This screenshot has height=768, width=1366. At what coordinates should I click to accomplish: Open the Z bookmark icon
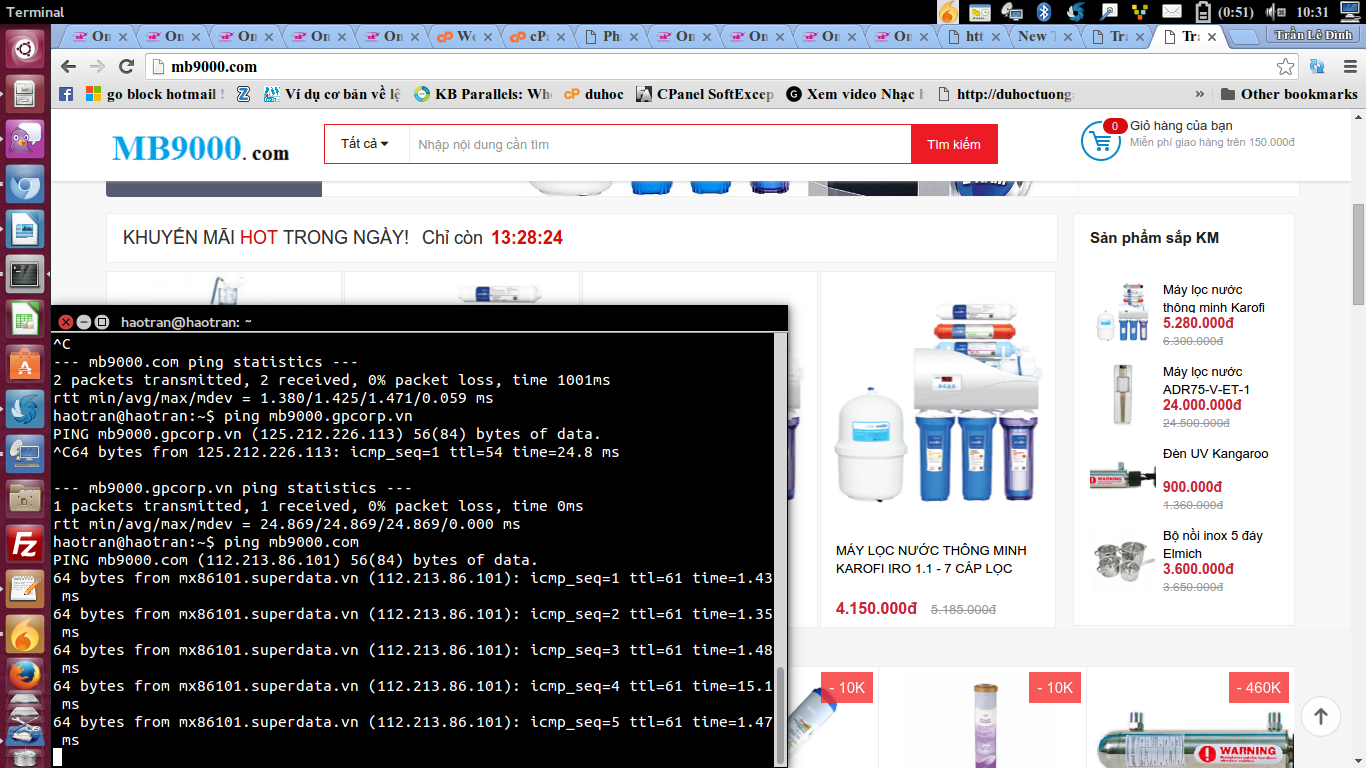(x=243, y=94)
